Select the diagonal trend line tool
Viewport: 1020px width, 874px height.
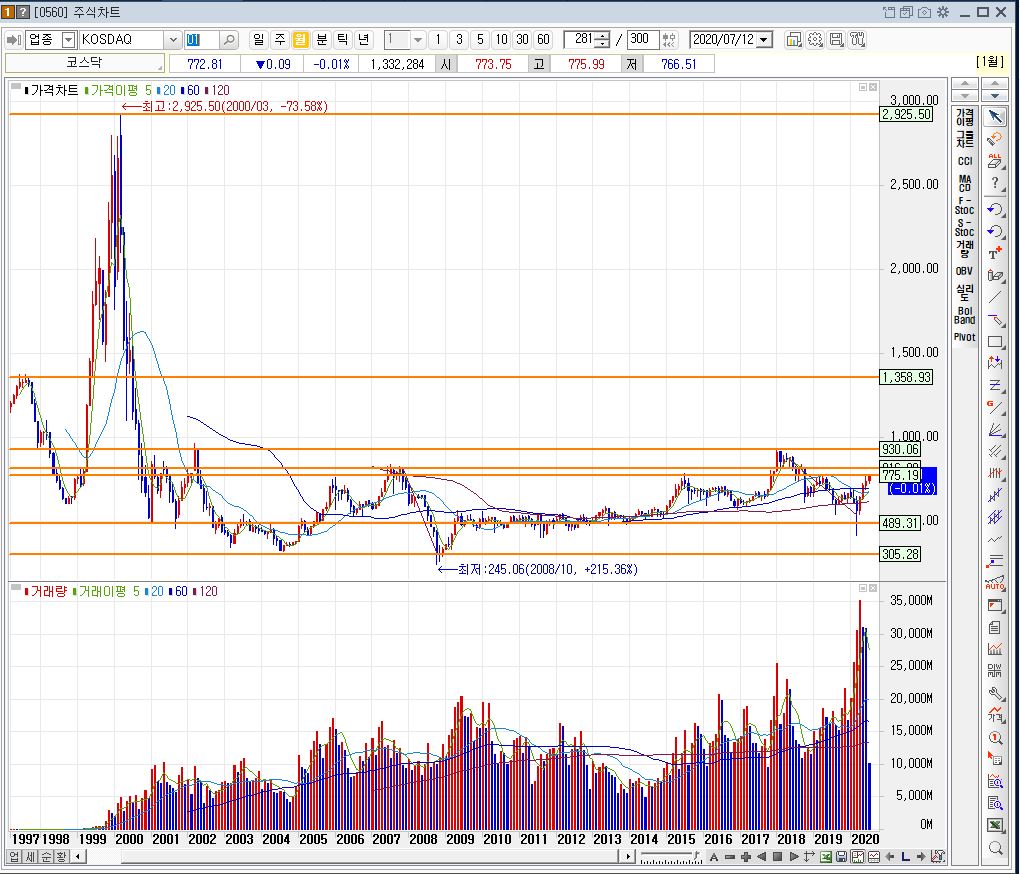995,297
